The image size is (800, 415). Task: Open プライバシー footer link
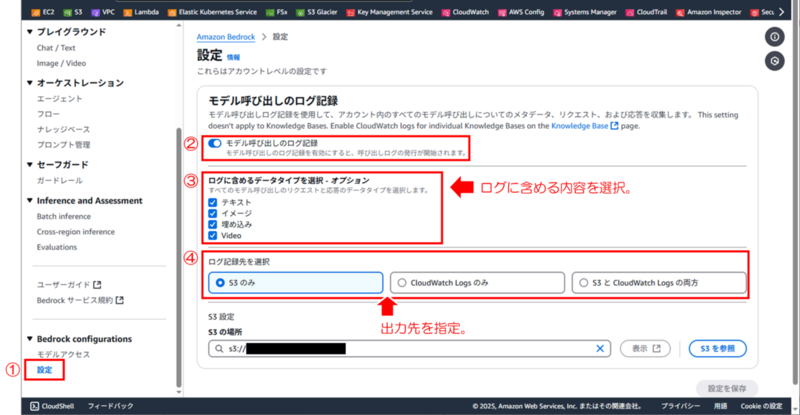(x=681, y=406)
